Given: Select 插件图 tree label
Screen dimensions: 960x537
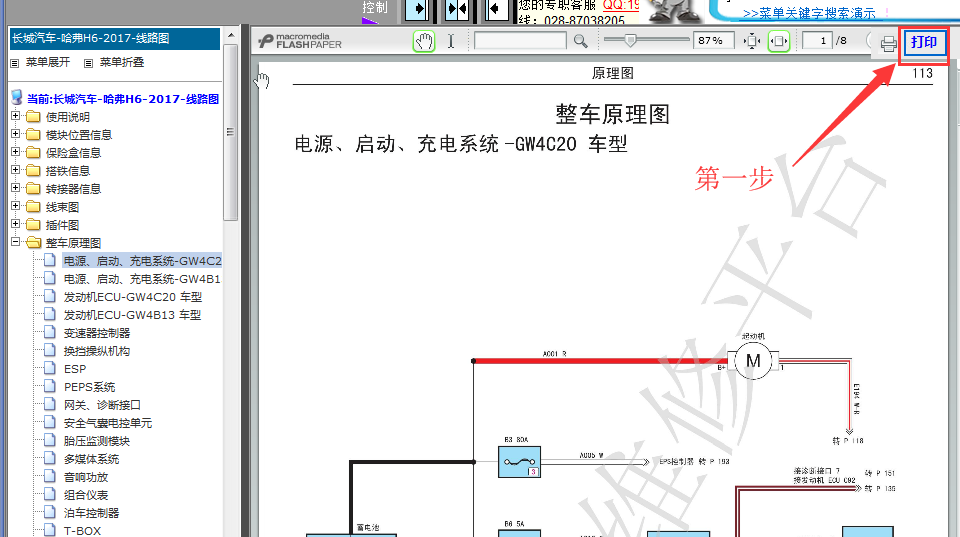Looking at the screenshot, I should click(x=62, y=225).
